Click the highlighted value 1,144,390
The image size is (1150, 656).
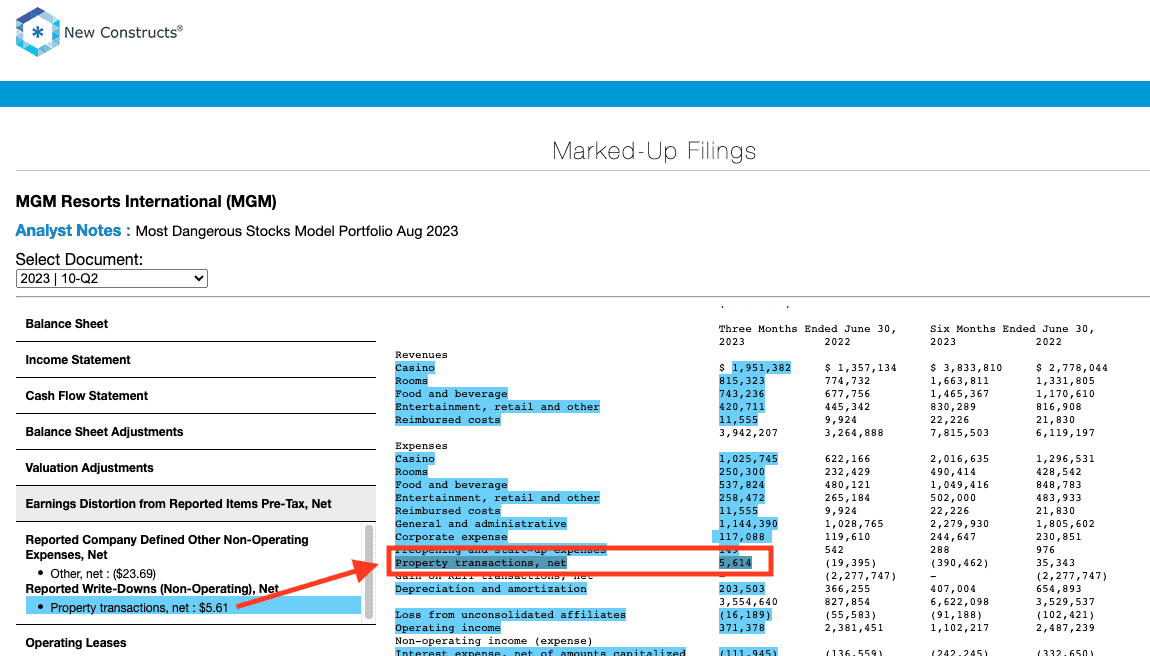click(748, 524)
